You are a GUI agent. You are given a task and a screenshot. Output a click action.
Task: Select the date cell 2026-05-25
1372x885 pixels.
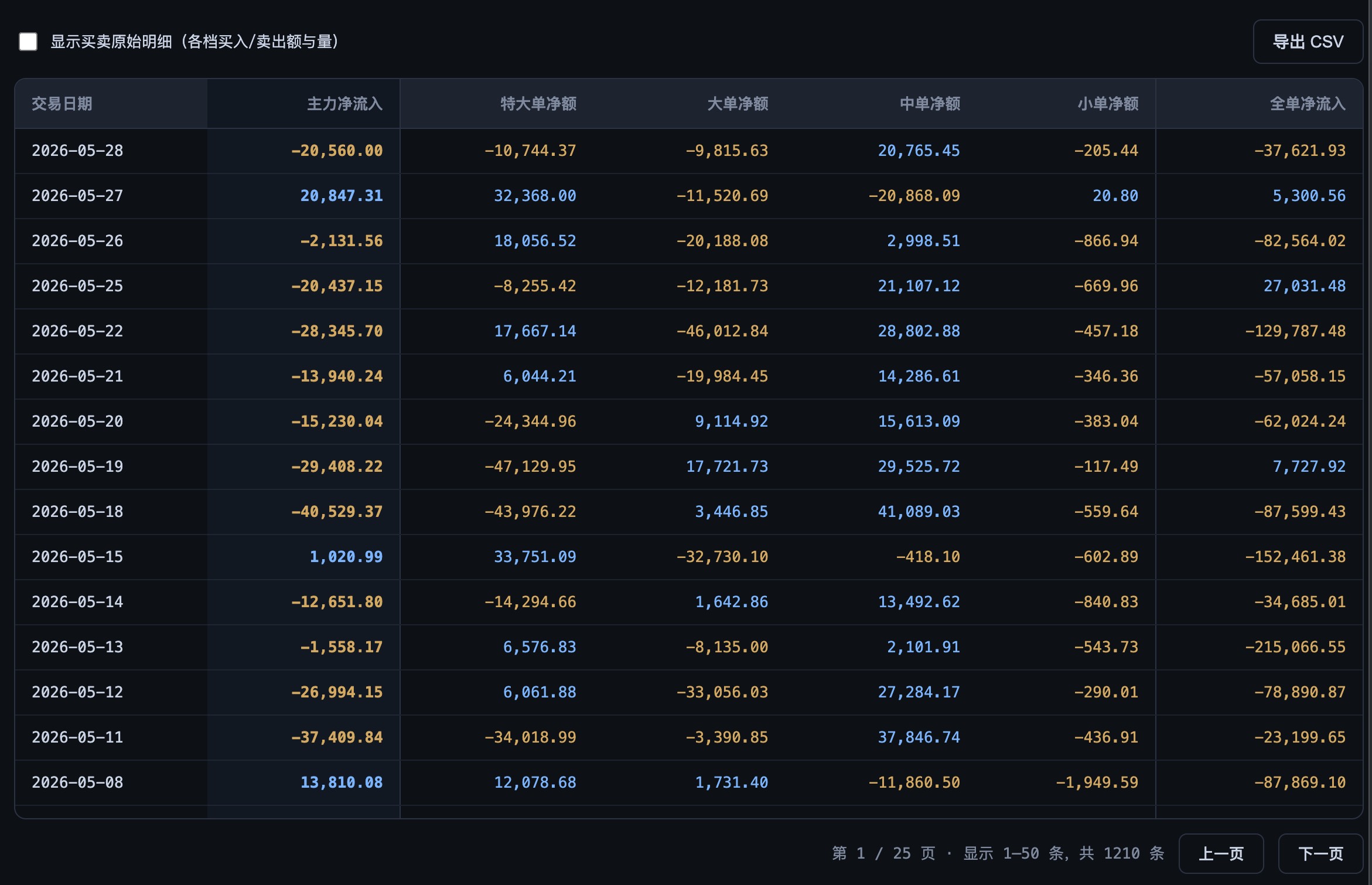coord(77,286)
